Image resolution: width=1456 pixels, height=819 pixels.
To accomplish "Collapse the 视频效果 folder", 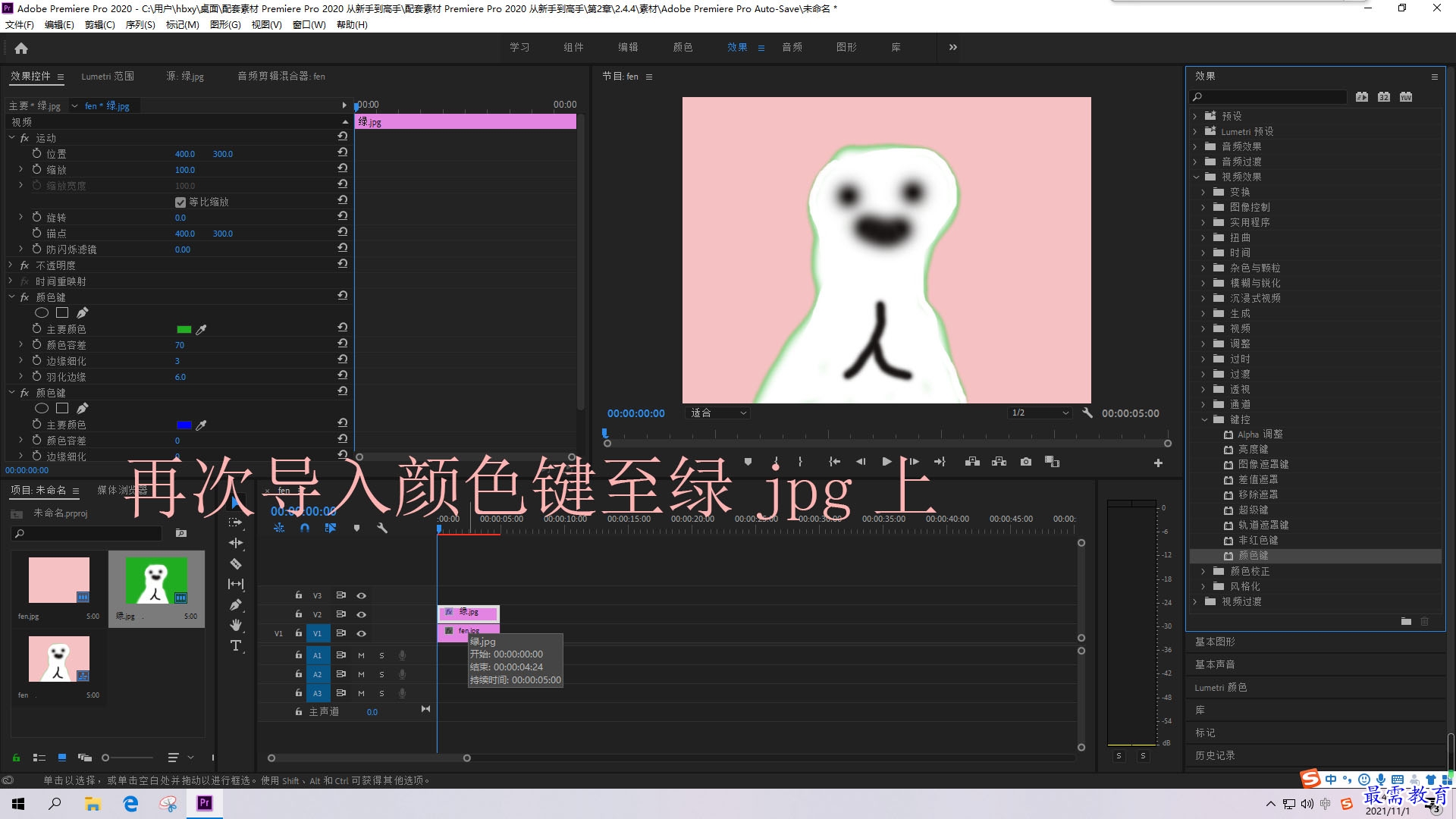I will click(x=1196, y=177).
